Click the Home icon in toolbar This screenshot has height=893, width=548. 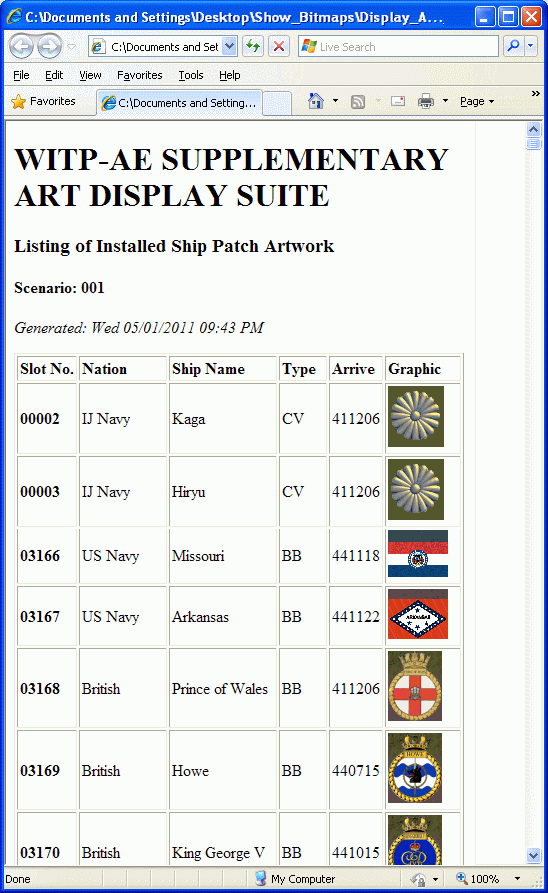(x=316, y=101)
